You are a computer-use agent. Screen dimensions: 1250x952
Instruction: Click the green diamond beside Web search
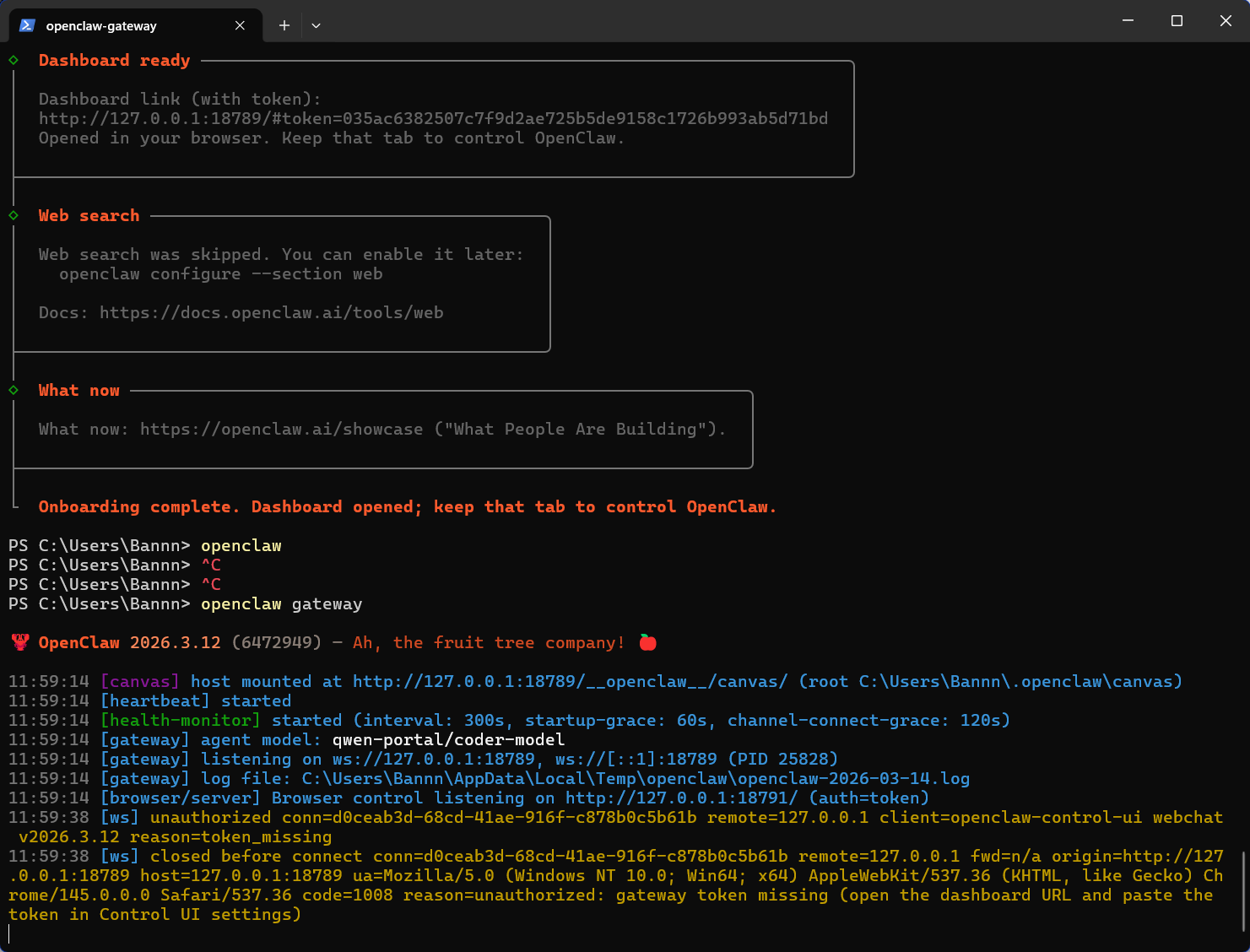point(14,215)
